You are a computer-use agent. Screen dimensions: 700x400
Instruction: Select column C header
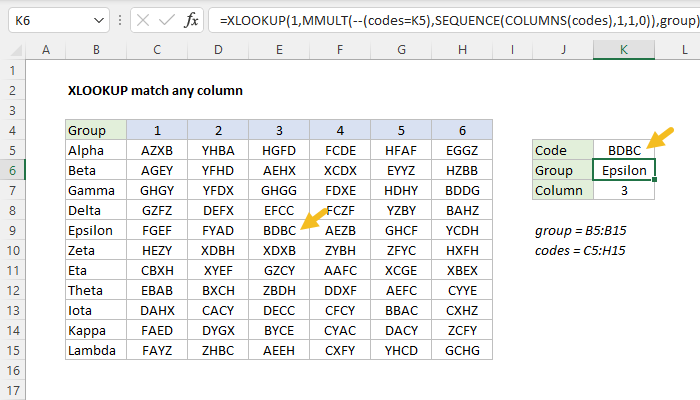click(x=157, y=50)
